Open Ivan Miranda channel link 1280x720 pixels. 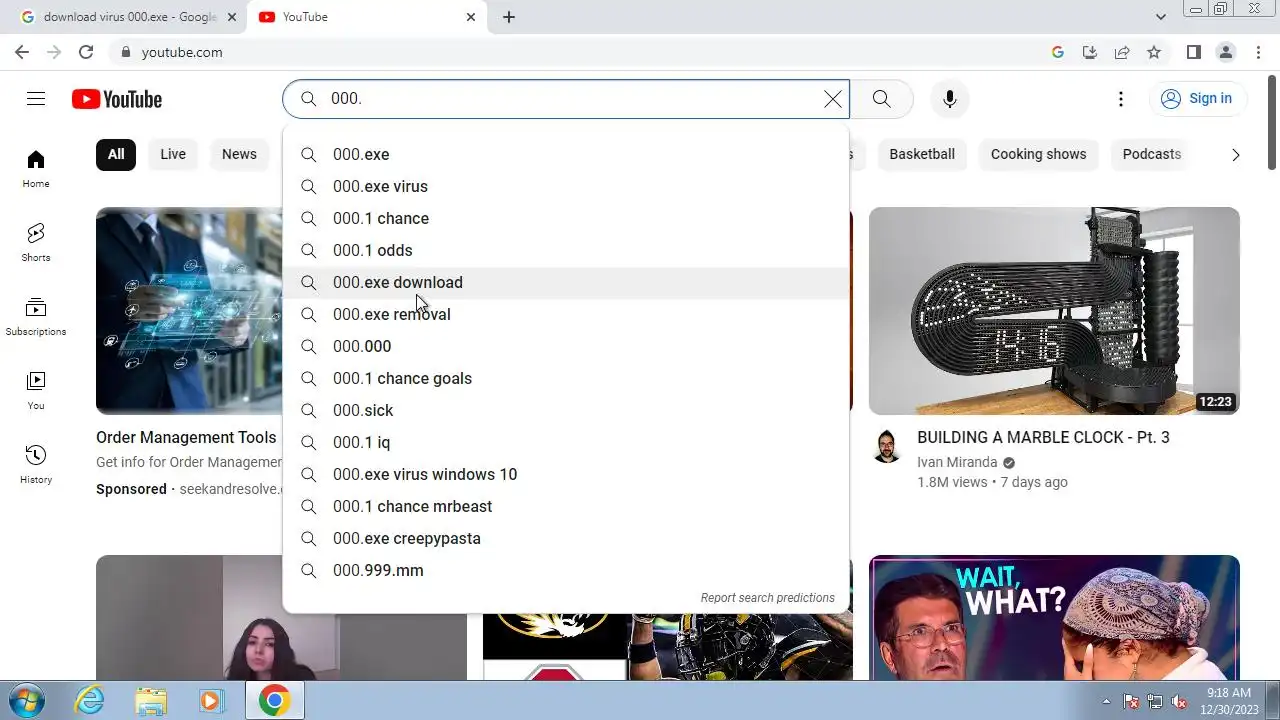957,462
